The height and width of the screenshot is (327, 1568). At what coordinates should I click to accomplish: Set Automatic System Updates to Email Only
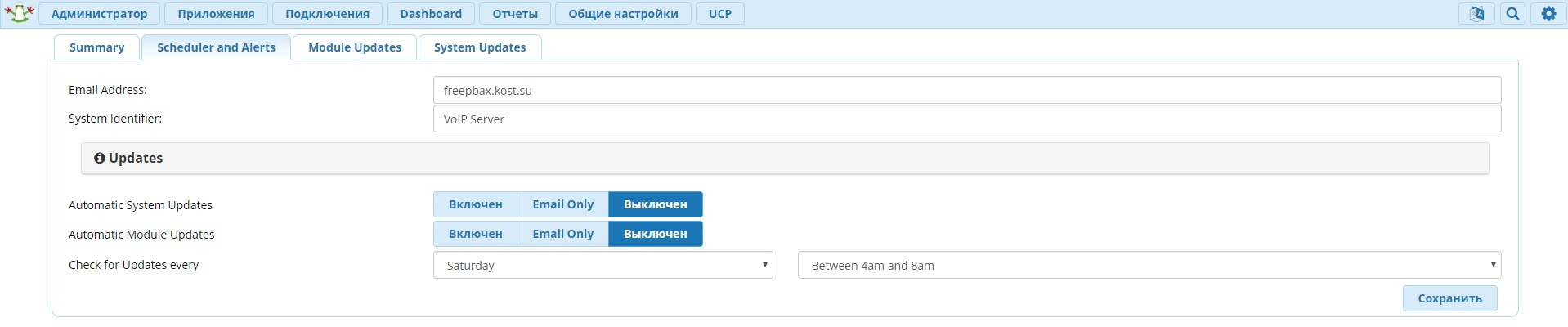(562, 204)
